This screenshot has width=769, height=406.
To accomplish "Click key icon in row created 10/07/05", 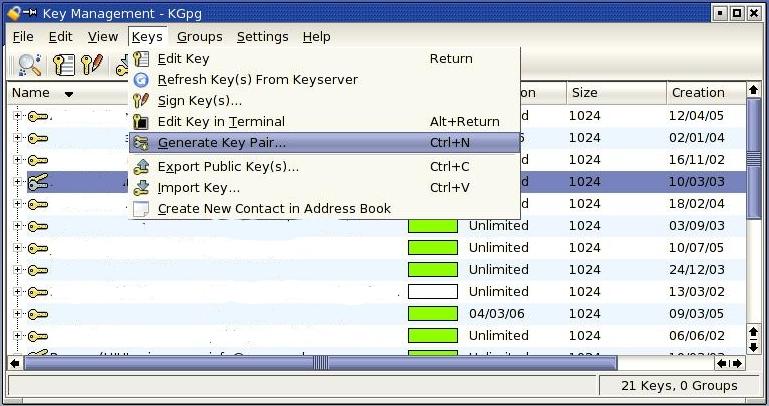I will [38, 248].
